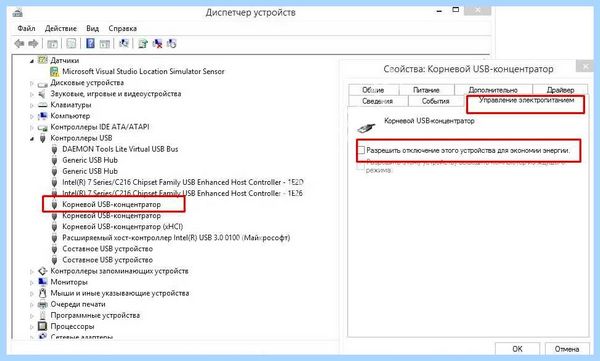Enable the 'Разрешить отключение этого устройства' checkbox
600x361 pixels.
[x=360, y=150]
